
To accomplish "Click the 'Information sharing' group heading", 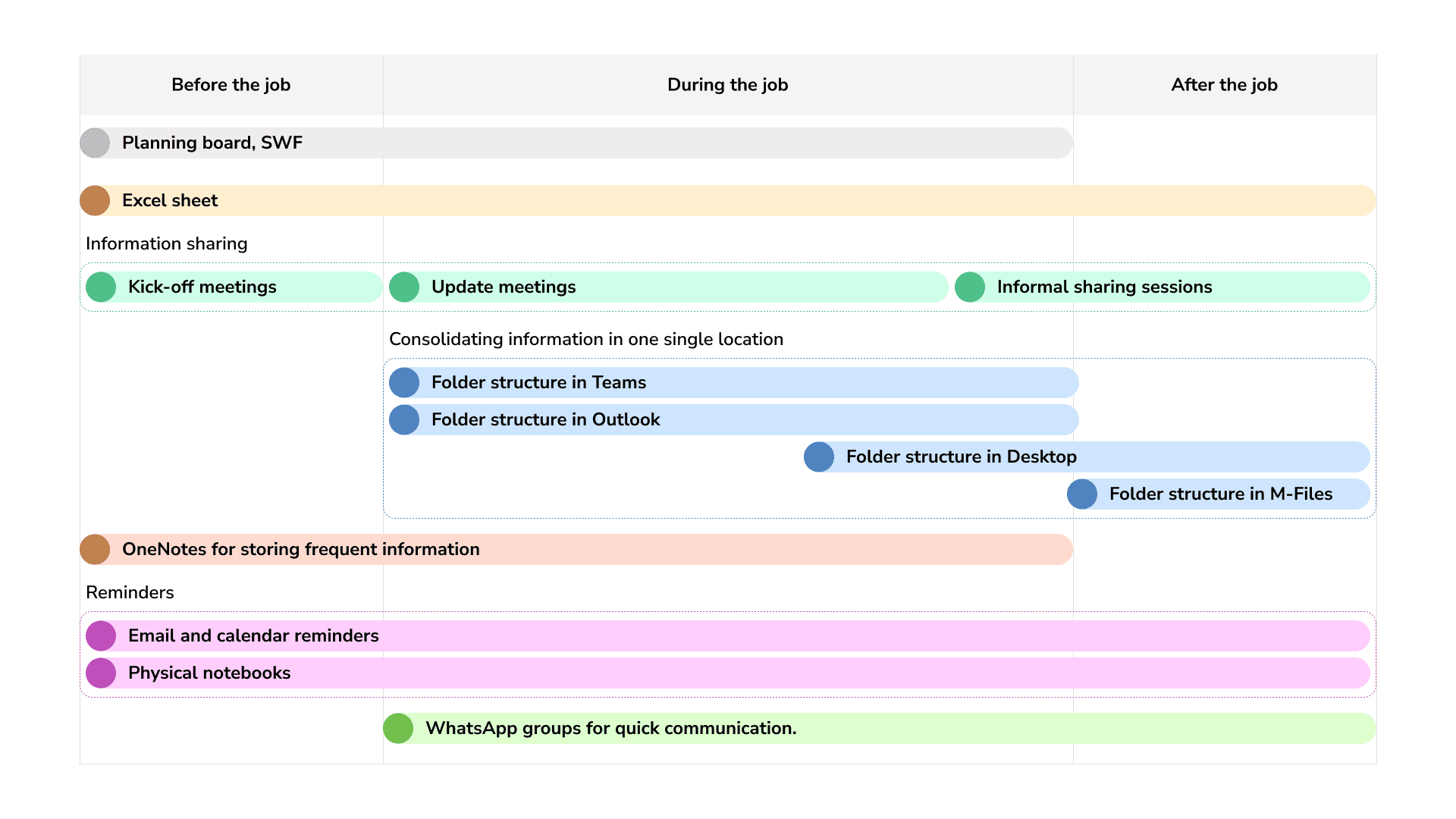I will [x=167, y=243].
